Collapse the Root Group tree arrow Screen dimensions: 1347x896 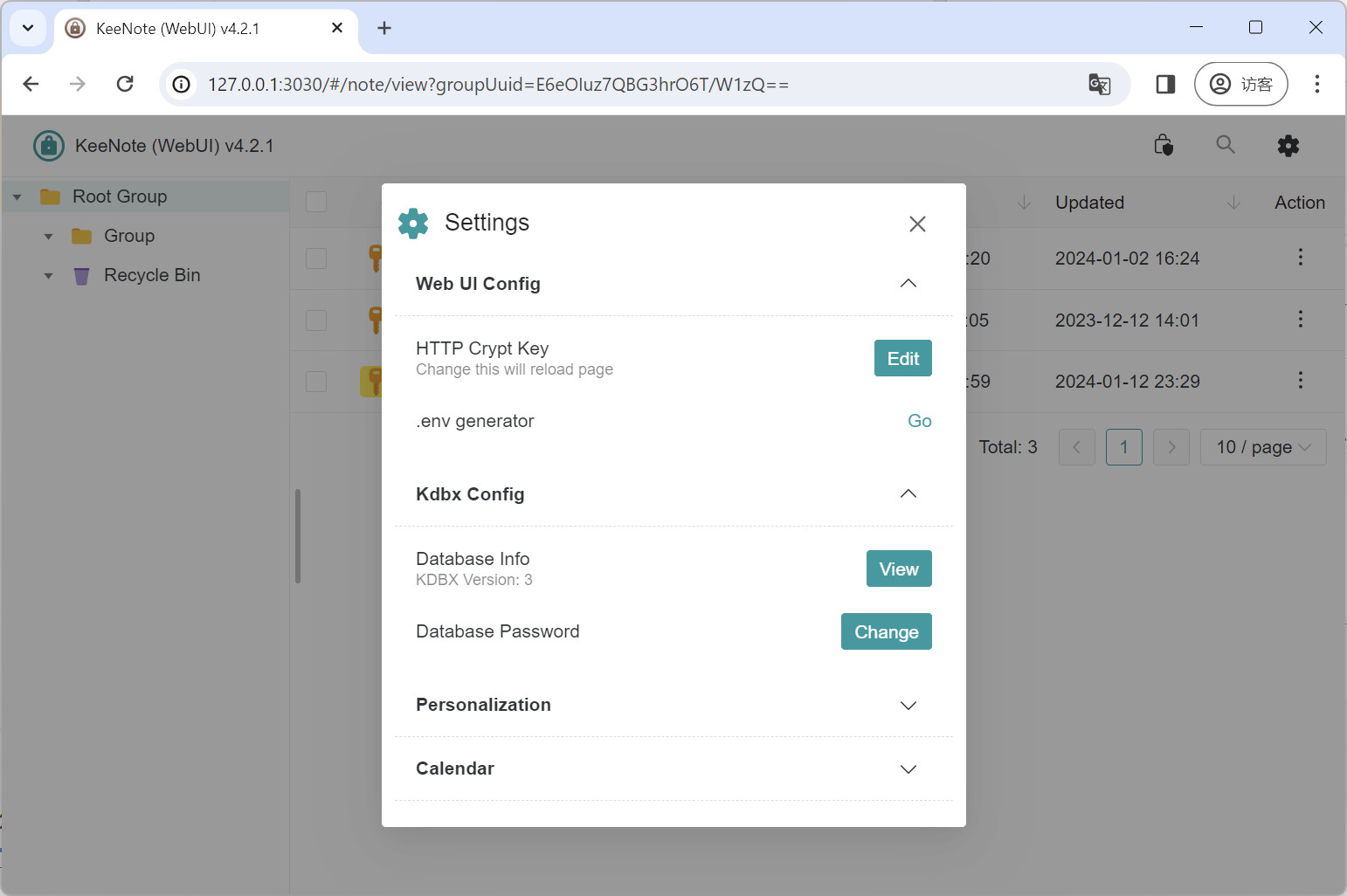point(17,197)
